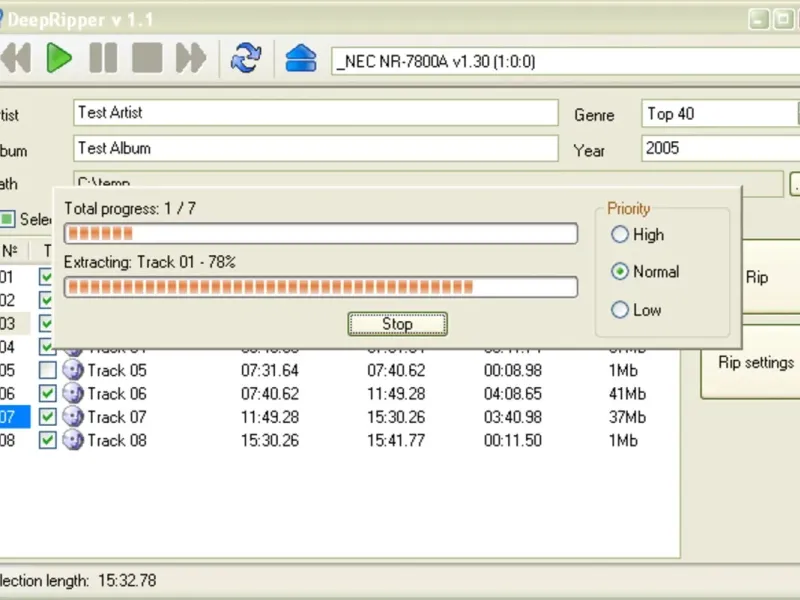Viewport: 800px width, 600px height.
Task: Click length value 03:40.98
Action: pyautogui.click(x=513, y=417)
